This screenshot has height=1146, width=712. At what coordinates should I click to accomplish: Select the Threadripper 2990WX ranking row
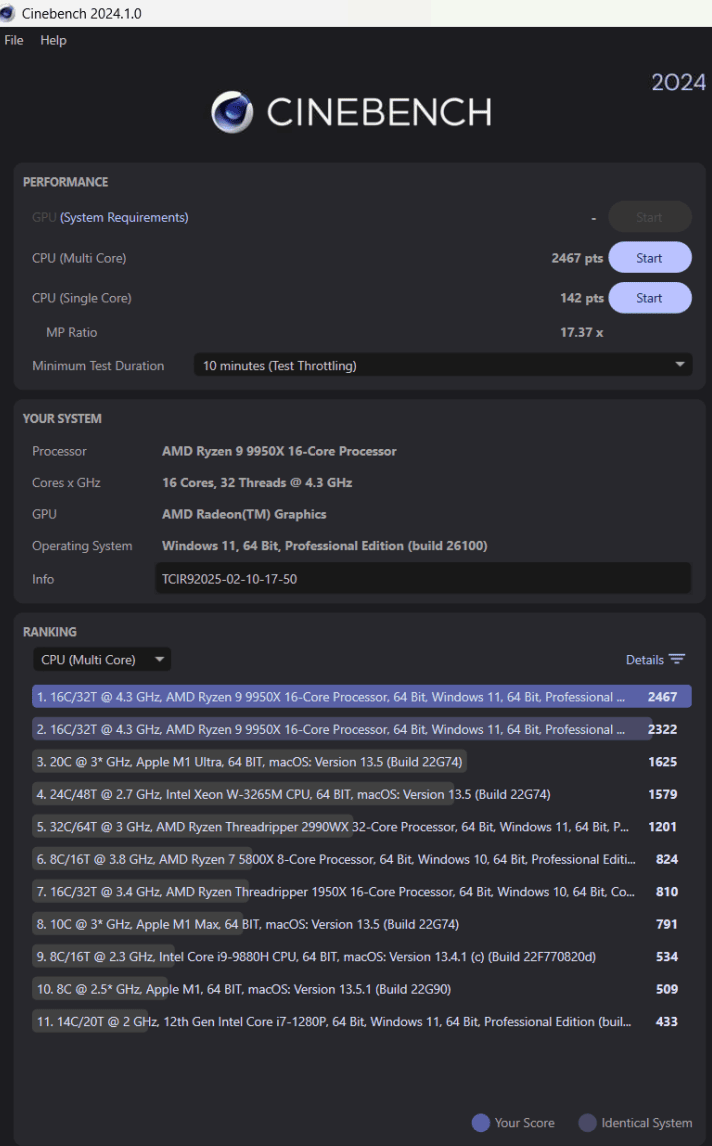tap(362, 827)
